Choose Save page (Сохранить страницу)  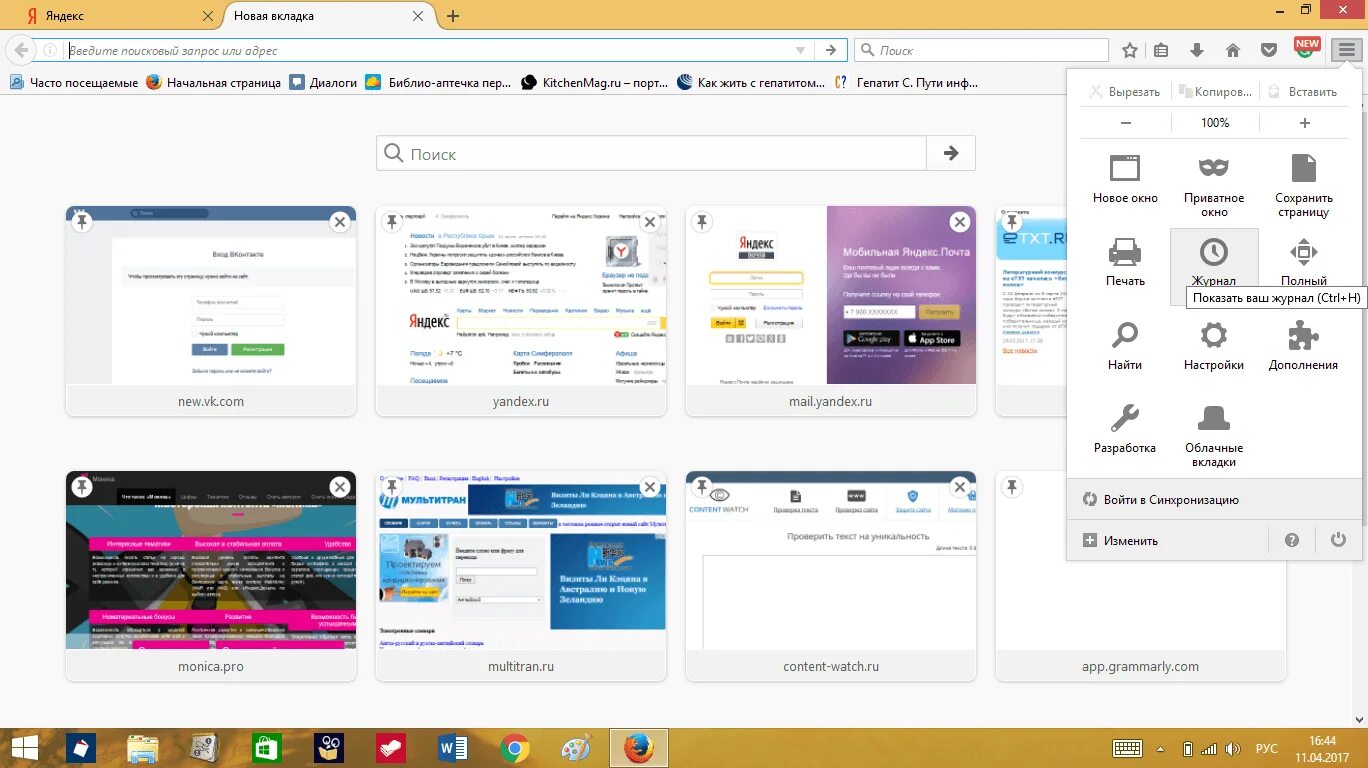[x=1303, y=185]
